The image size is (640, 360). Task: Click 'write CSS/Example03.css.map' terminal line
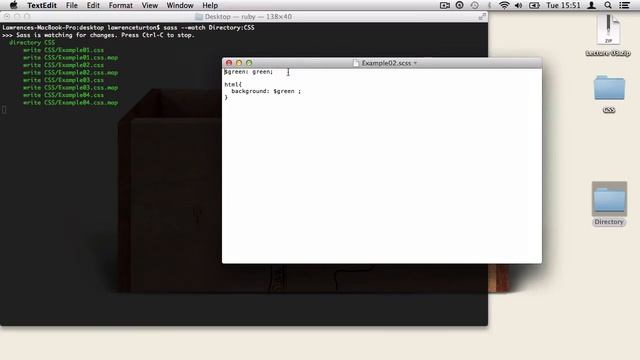point(70,87)
